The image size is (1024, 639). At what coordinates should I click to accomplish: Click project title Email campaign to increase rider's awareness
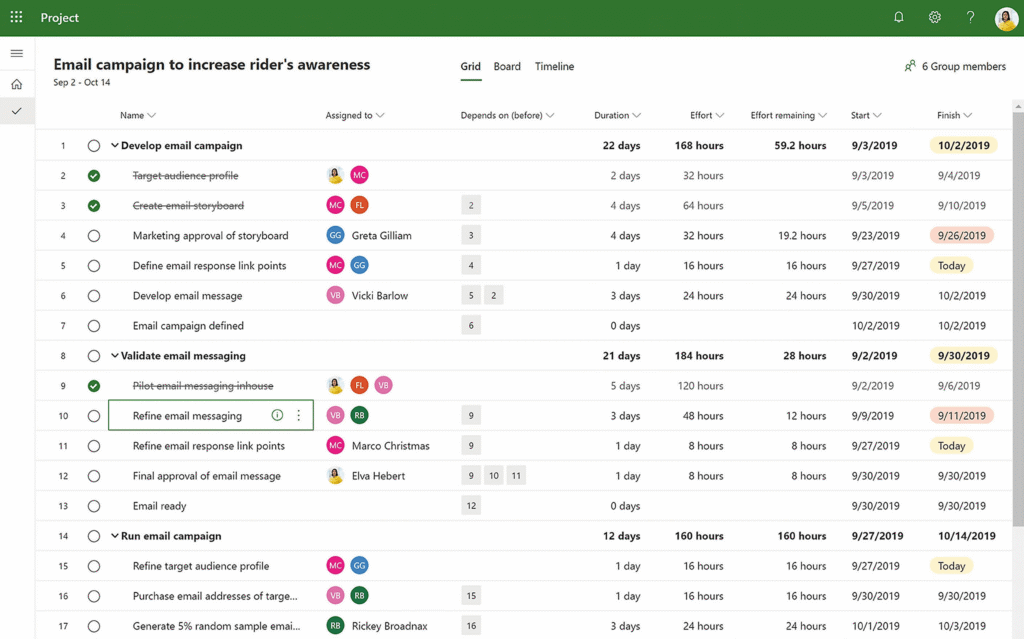click(x=212, y=64)
